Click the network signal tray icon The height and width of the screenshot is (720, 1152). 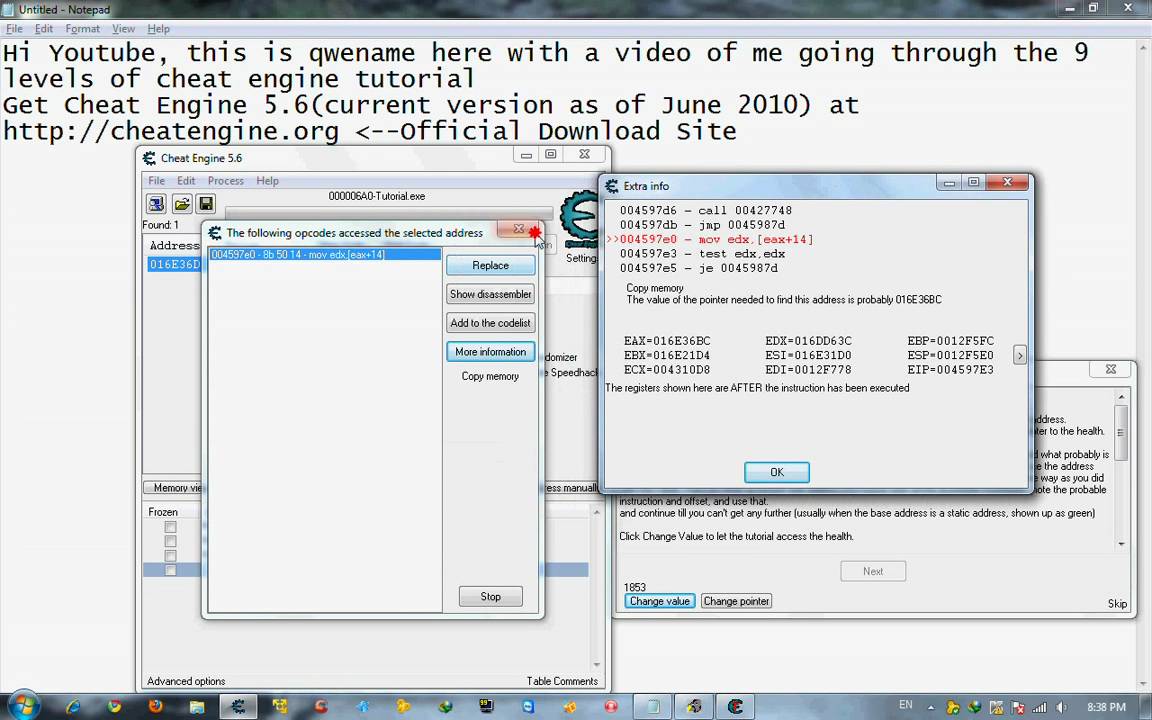1040,708
